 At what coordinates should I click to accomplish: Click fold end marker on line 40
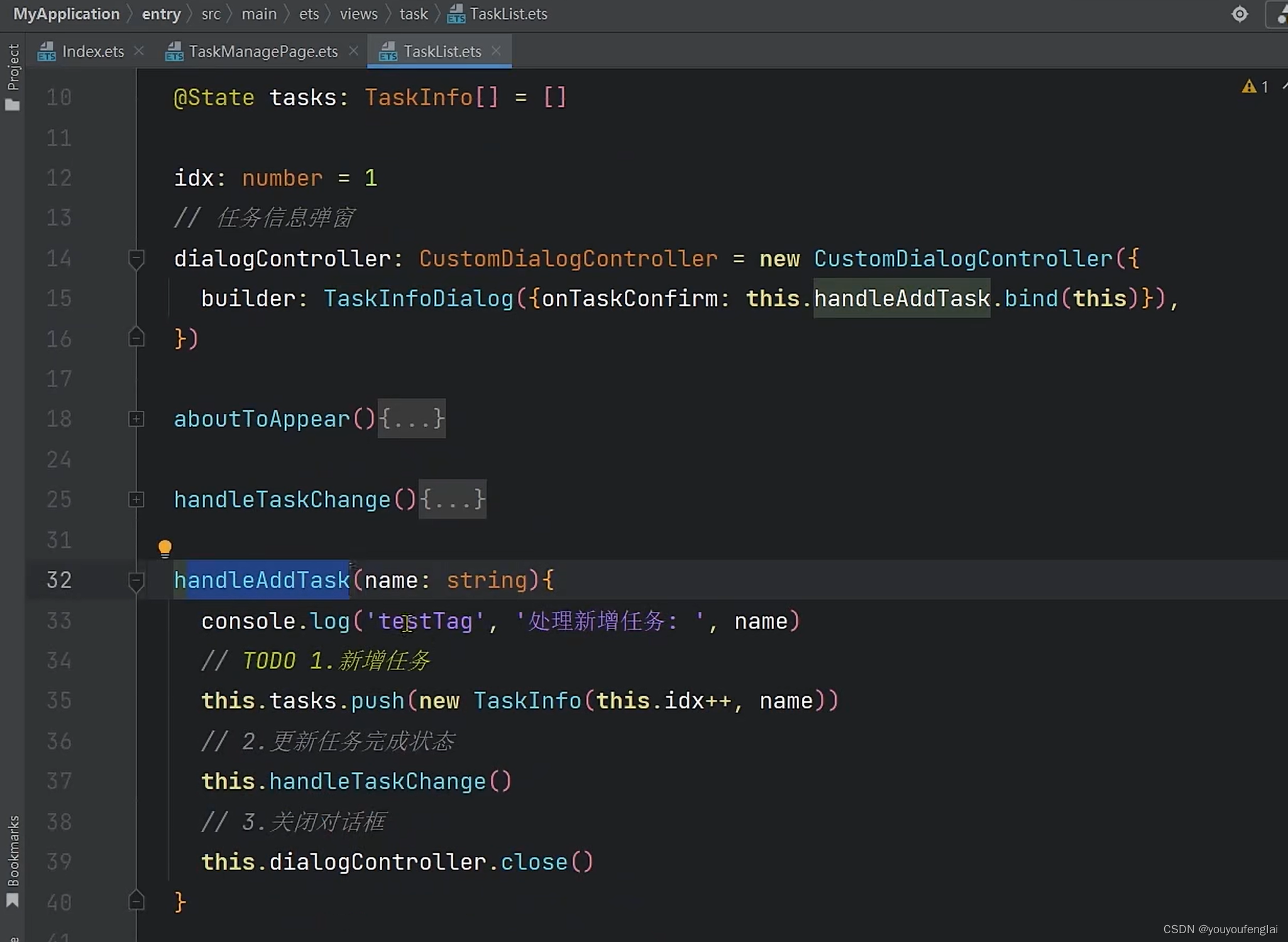tap(136, 902)
